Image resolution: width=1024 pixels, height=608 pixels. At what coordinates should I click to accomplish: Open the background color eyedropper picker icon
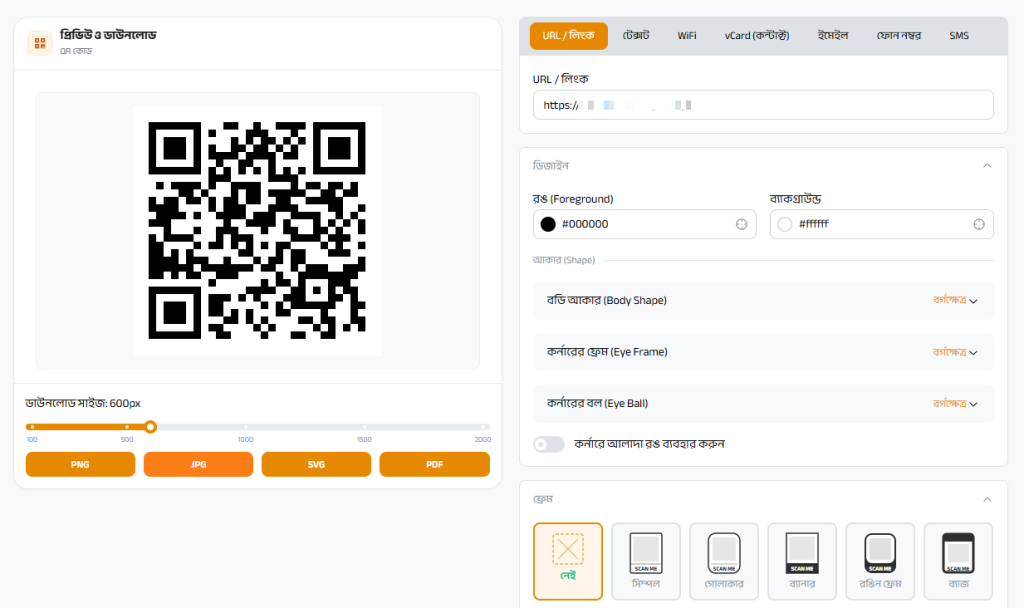[x=978, y=224]
